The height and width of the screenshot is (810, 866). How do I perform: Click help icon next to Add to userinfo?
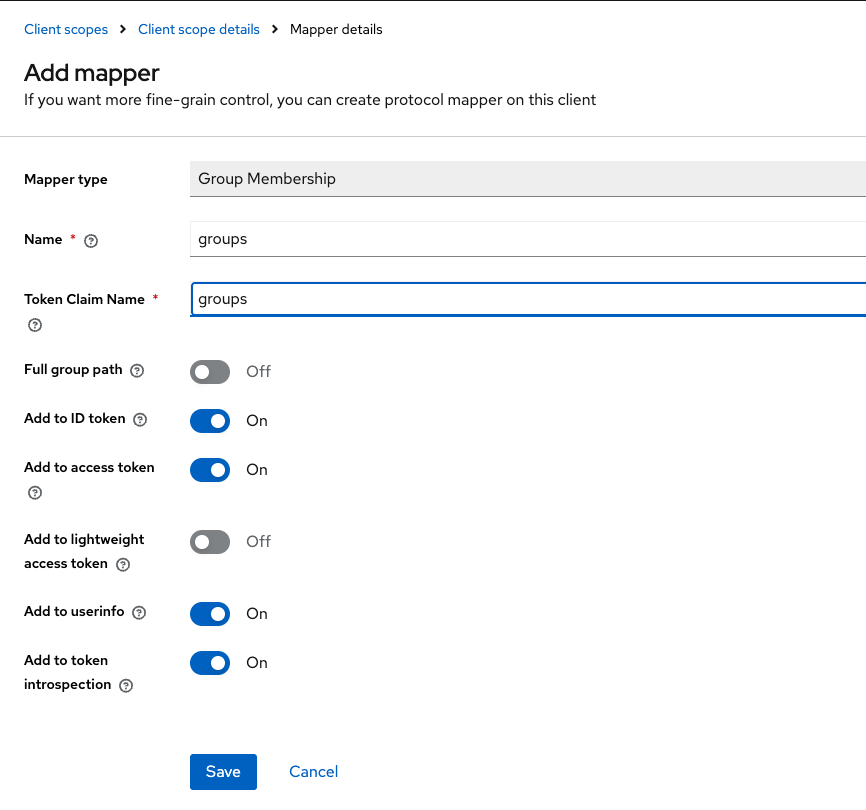pos(139,612)
